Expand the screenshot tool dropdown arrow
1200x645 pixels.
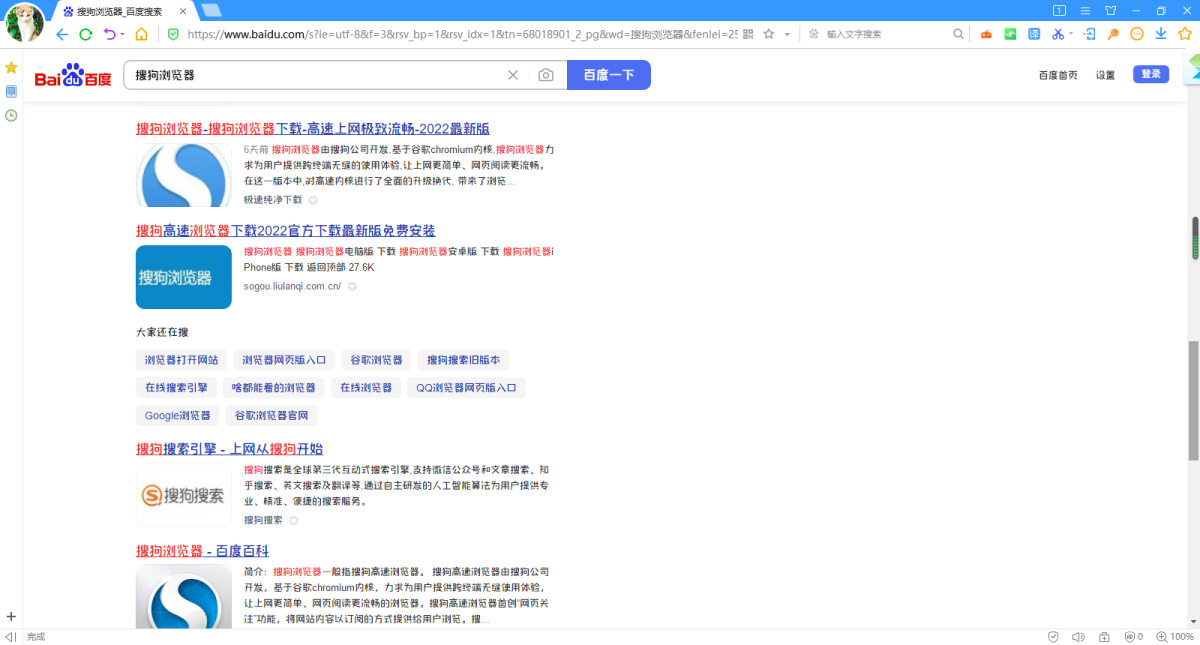coord(1071,34)
